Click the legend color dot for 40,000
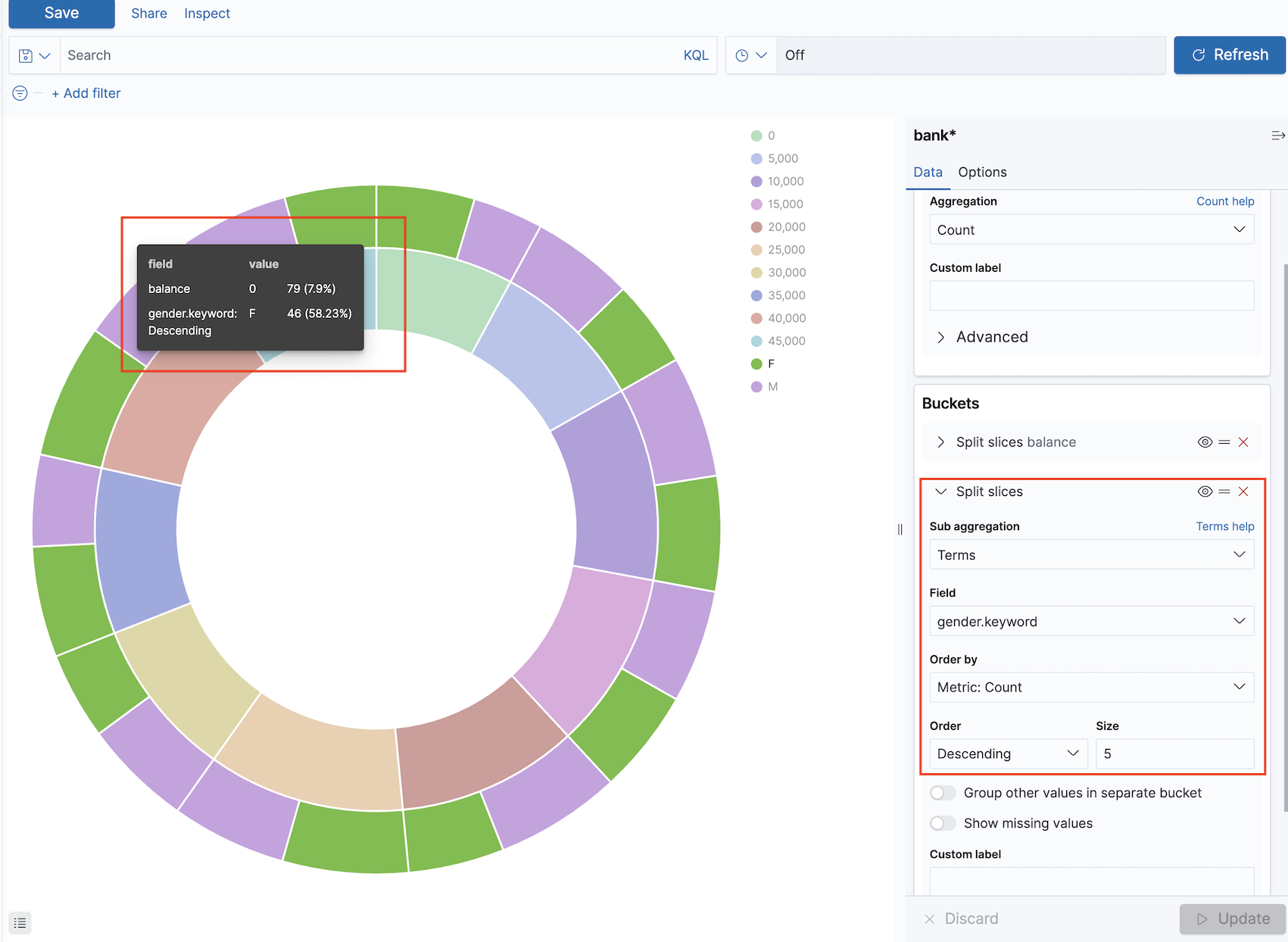Screen dimensions: 1288x942 point(756,318)
